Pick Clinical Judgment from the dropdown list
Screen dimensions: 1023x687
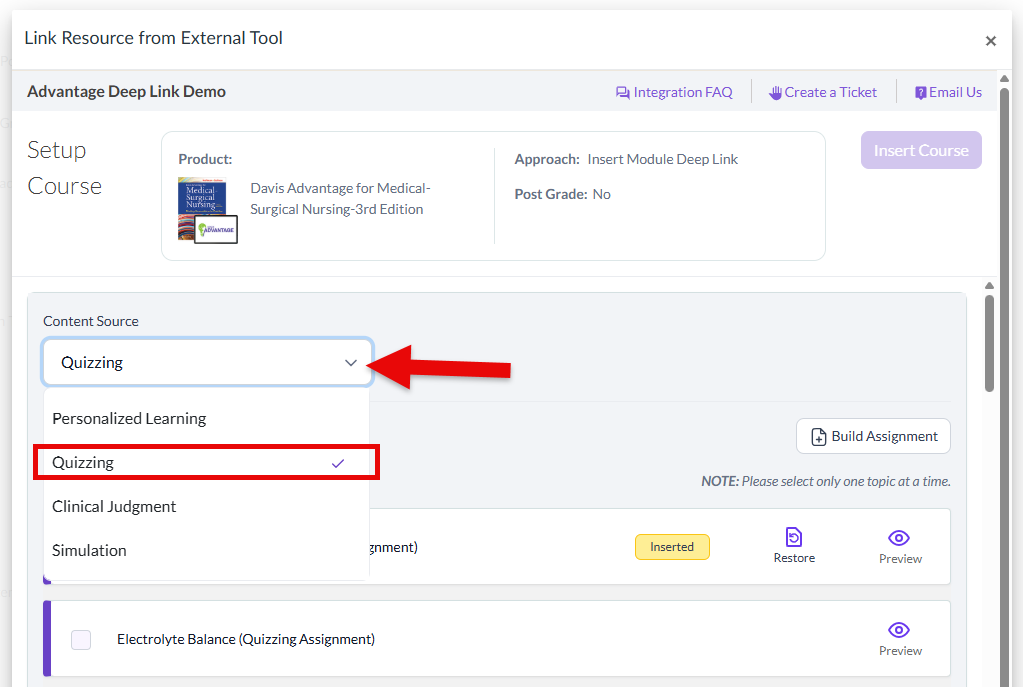point(114,507)
